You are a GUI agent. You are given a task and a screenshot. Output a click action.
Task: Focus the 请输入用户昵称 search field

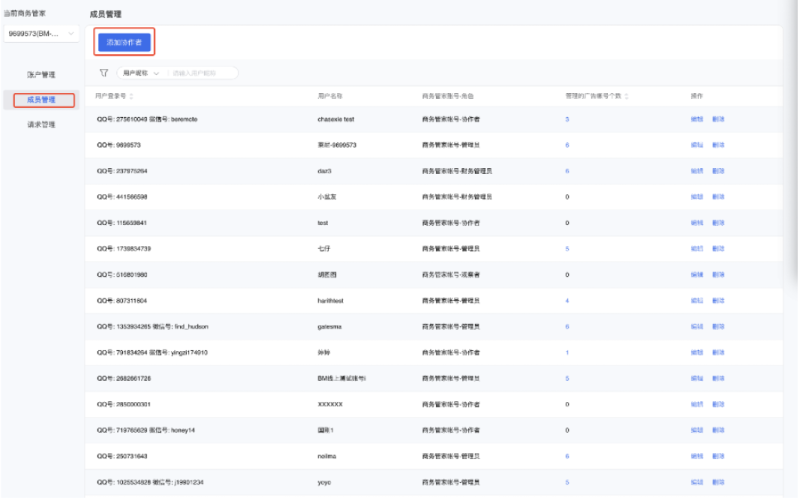pos(203,73)
